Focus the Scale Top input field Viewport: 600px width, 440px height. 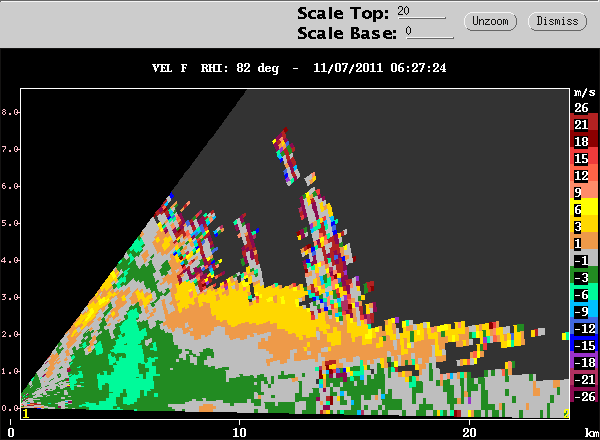(421, 11)
